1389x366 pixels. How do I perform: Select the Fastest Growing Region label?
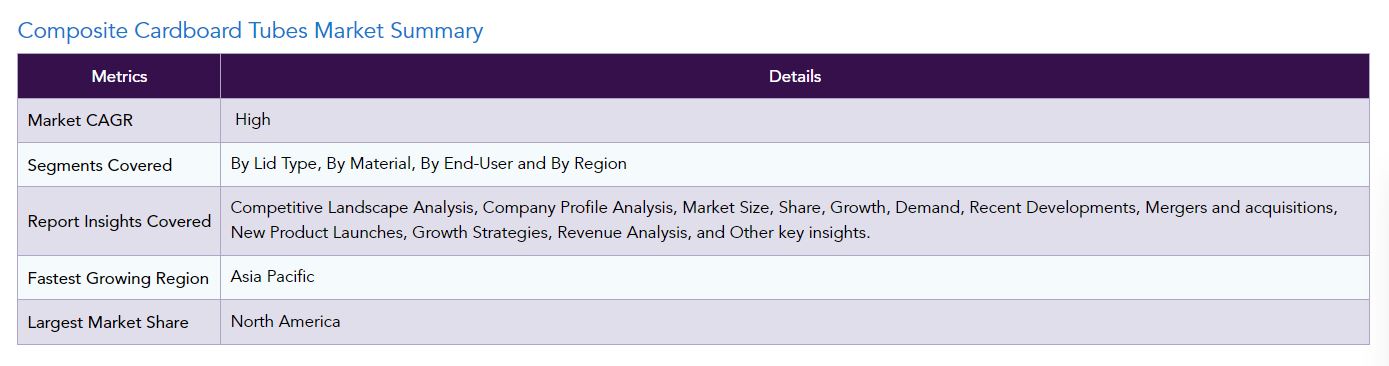(x=118, y=278)
